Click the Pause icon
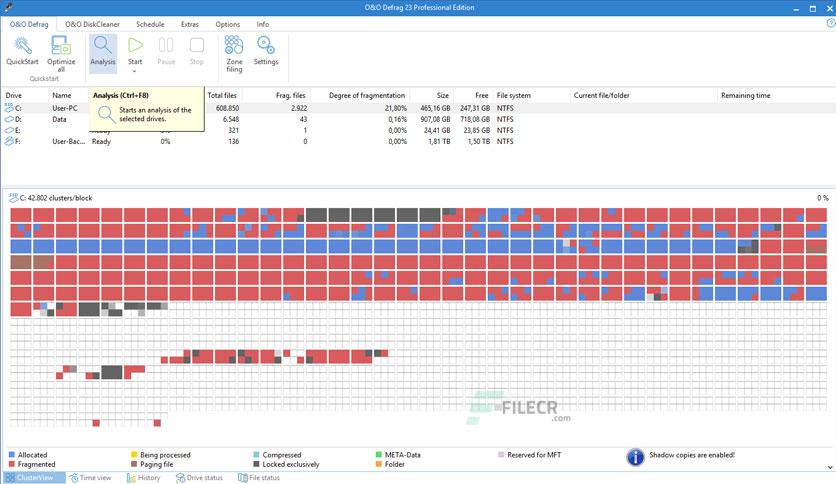 point(166,45)
